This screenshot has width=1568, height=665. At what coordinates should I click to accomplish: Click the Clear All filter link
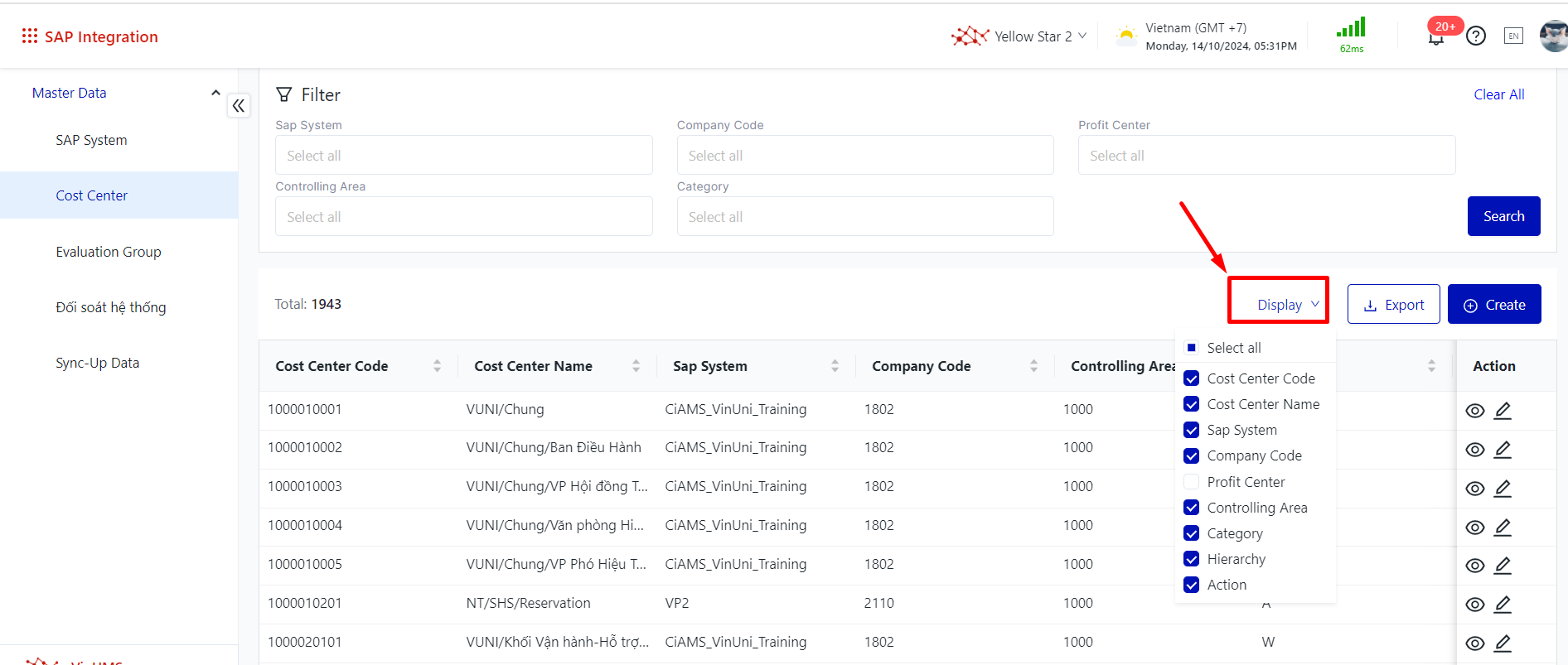click(x=1498, y=94)
